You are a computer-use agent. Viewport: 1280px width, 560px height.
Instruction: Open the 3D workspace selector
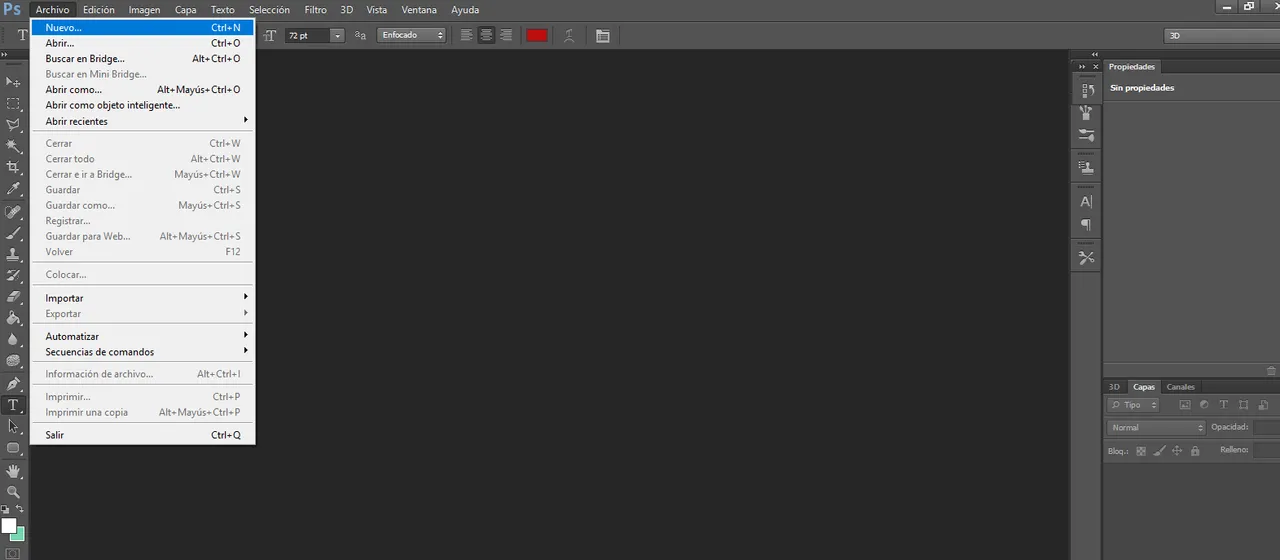(1222, 35)
